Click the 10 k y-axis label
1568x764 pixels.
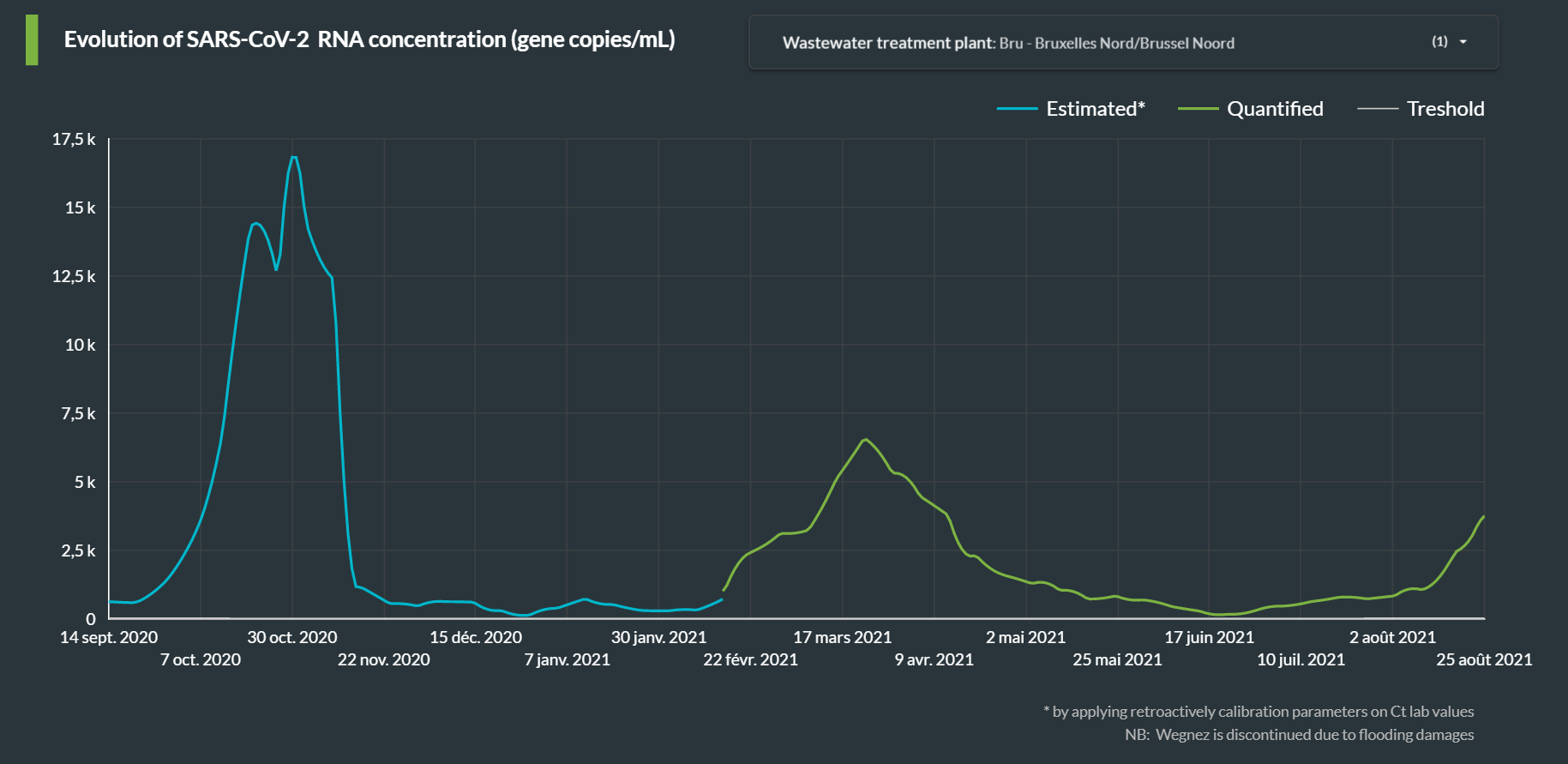80,345
